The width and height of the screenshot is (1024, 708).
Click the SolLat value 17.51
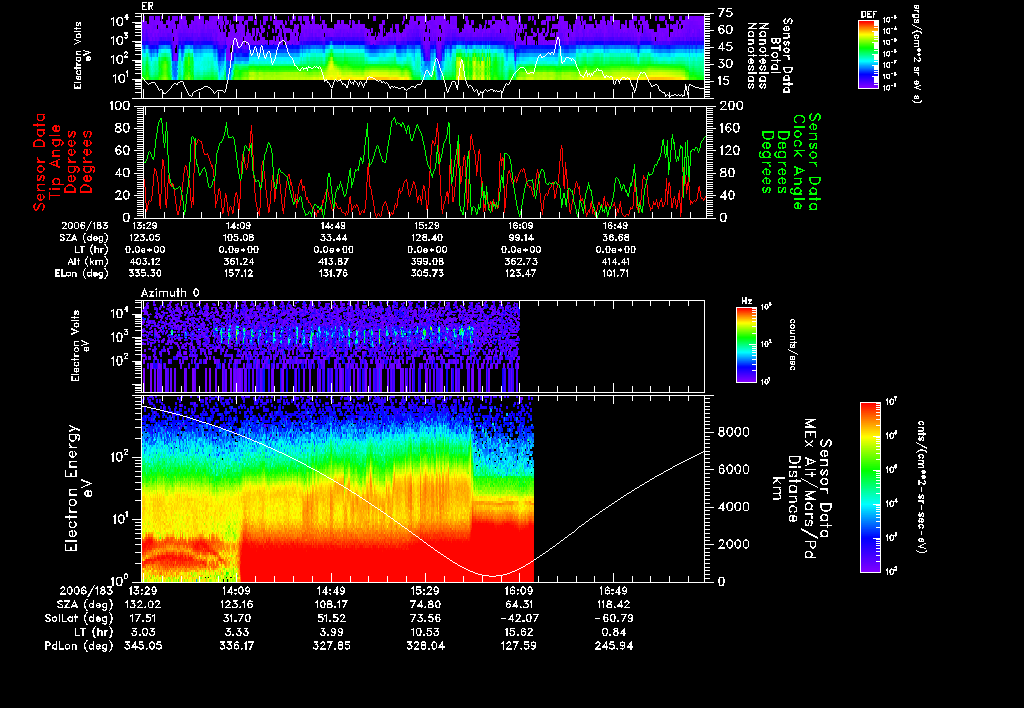point(143,618)
